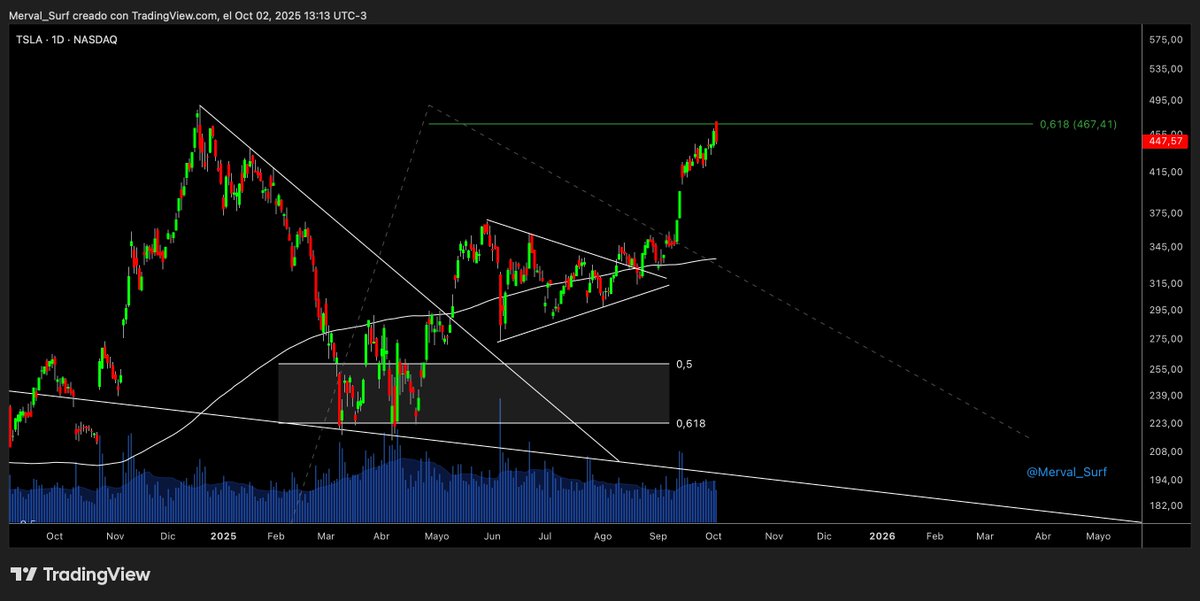Click the 535,00 price axis label
The height and width of the screenshot is (601, 1200).
1167,69
